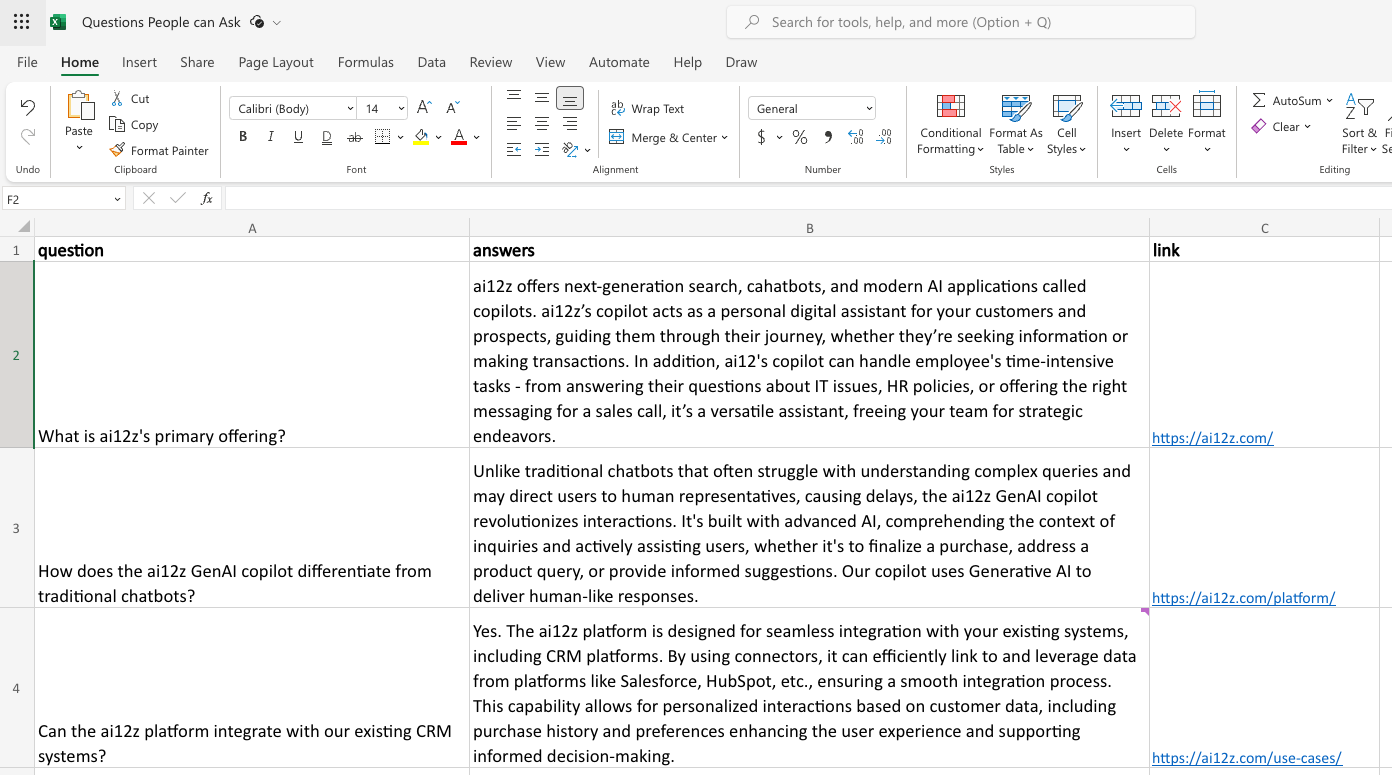Cut the selected cells
The width and height of the screenshot is (1392, 775).
[x=130, y=98]
